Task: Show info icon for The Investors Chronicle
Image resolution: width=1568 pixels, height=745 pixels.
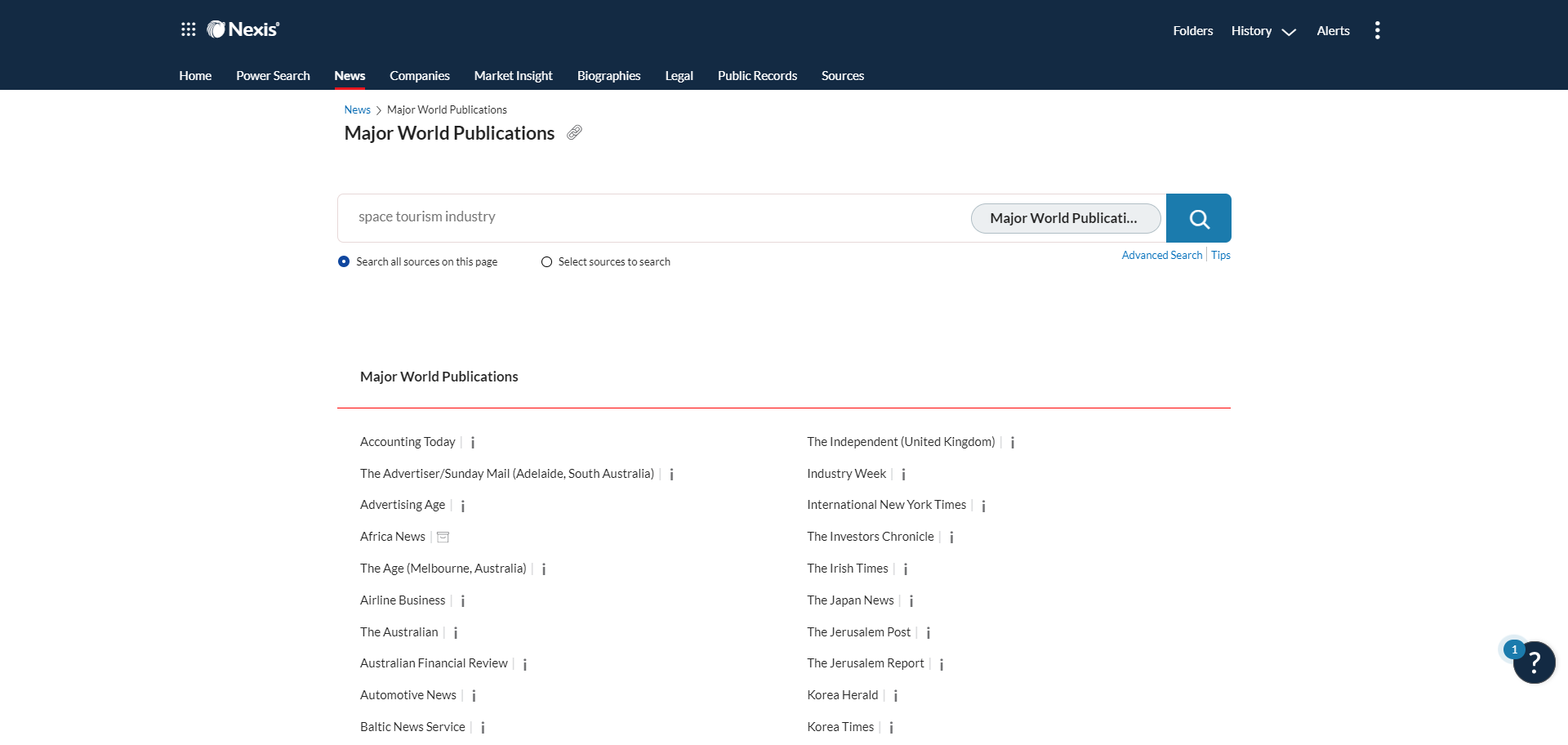Action: [951, 538]
